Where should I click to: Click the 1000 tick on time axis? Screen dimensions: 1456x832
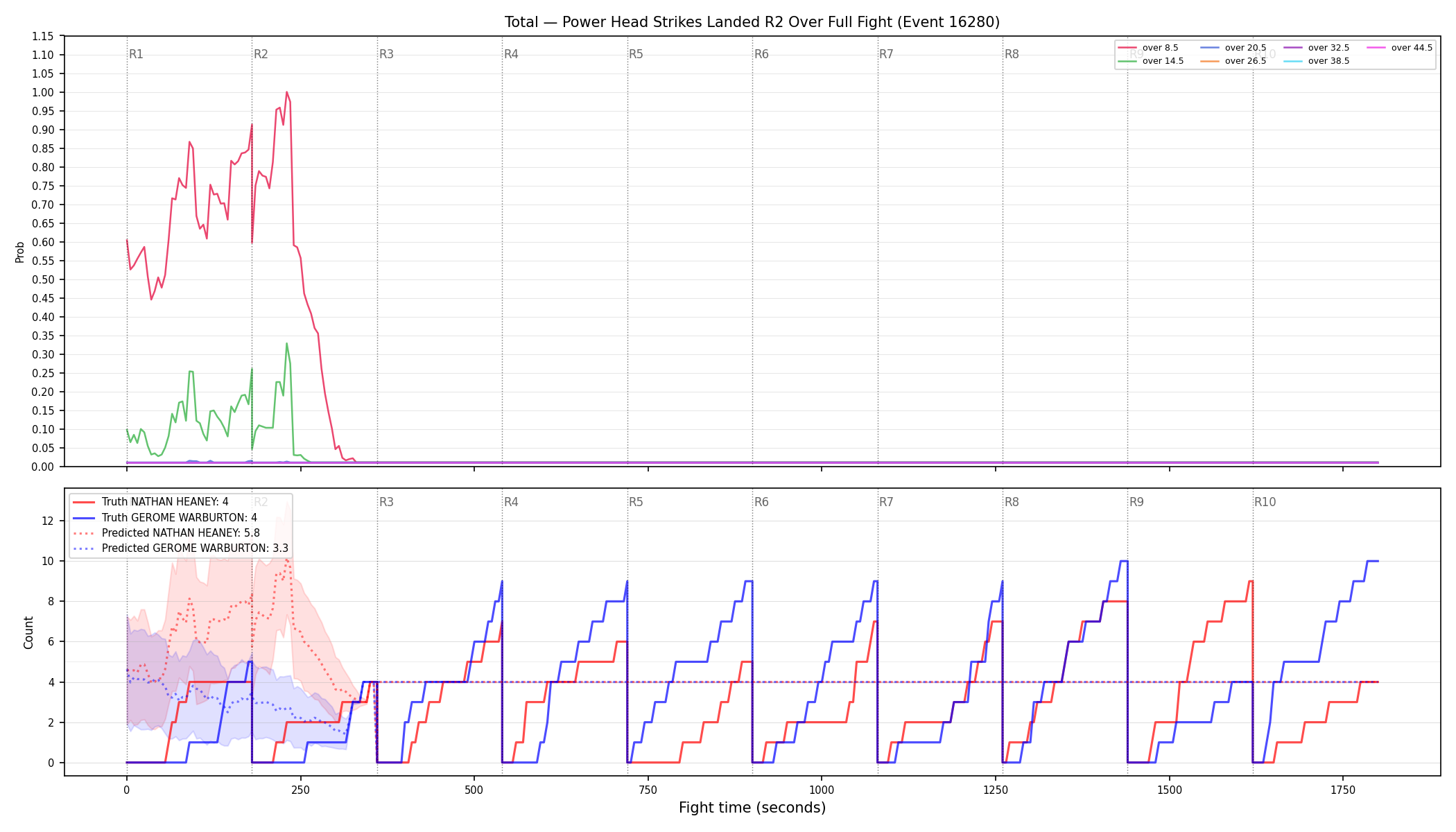[822, 790]
